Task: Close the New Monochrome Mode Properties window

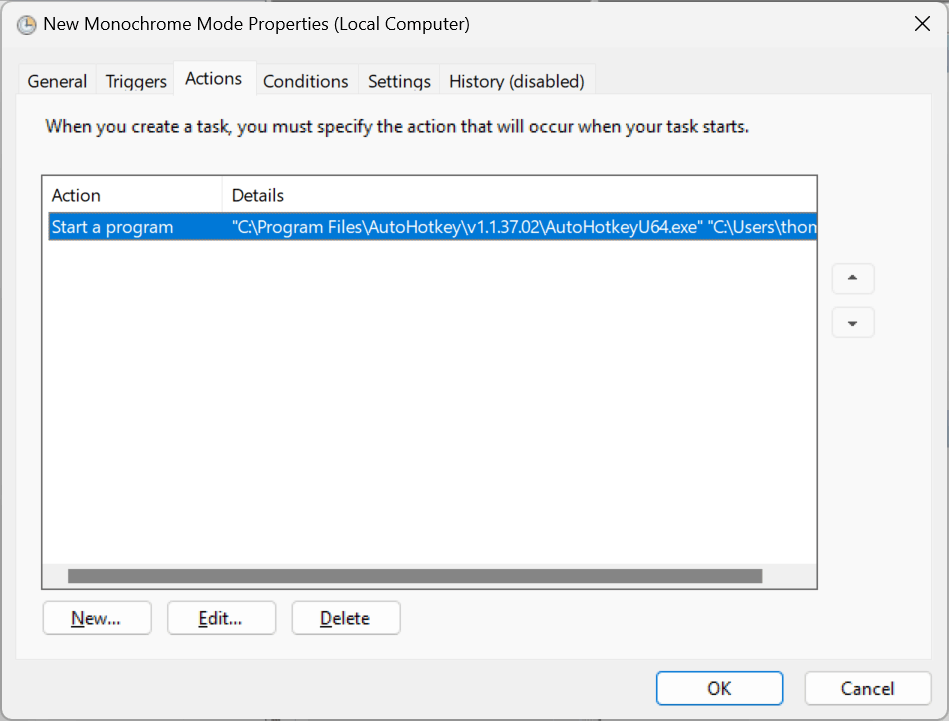Action: tap(922, 24)
